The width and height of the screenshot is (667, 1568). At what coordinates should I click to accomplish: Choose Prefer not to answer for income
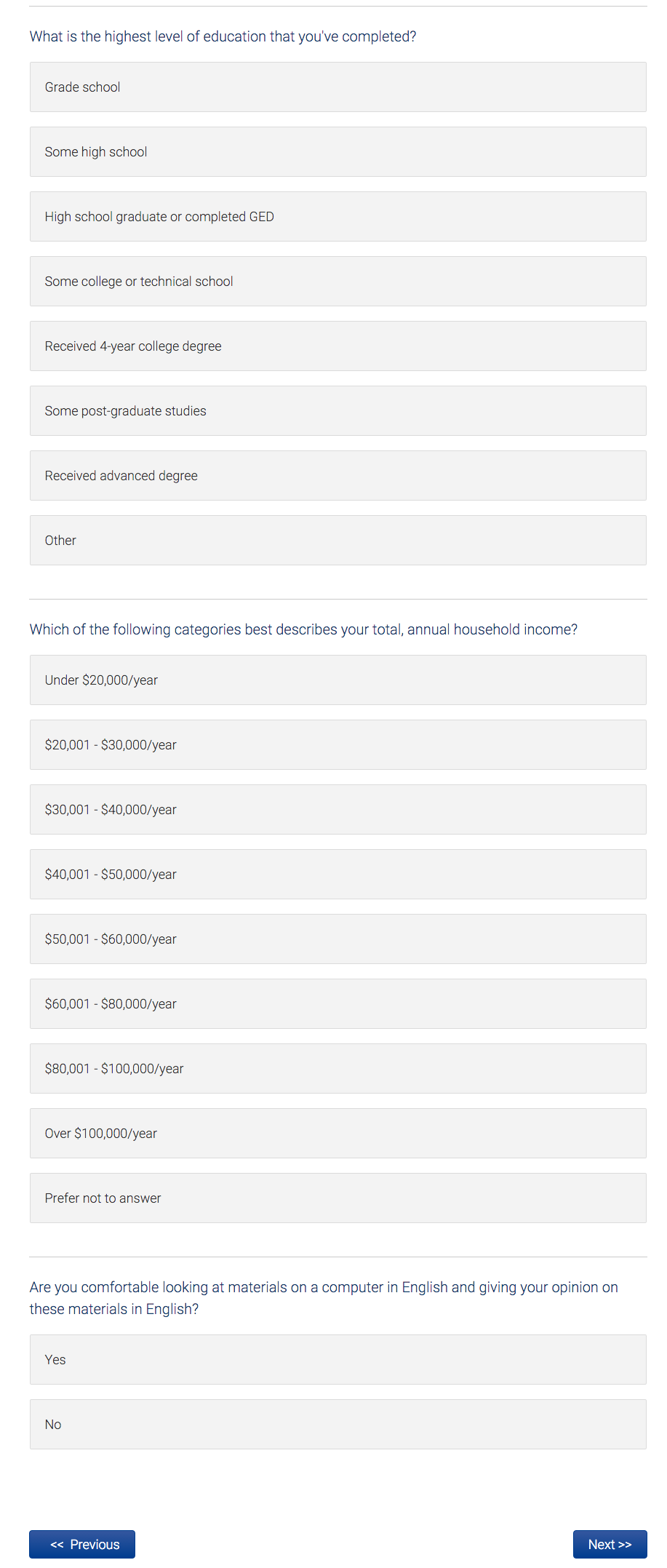[338, 1198]
